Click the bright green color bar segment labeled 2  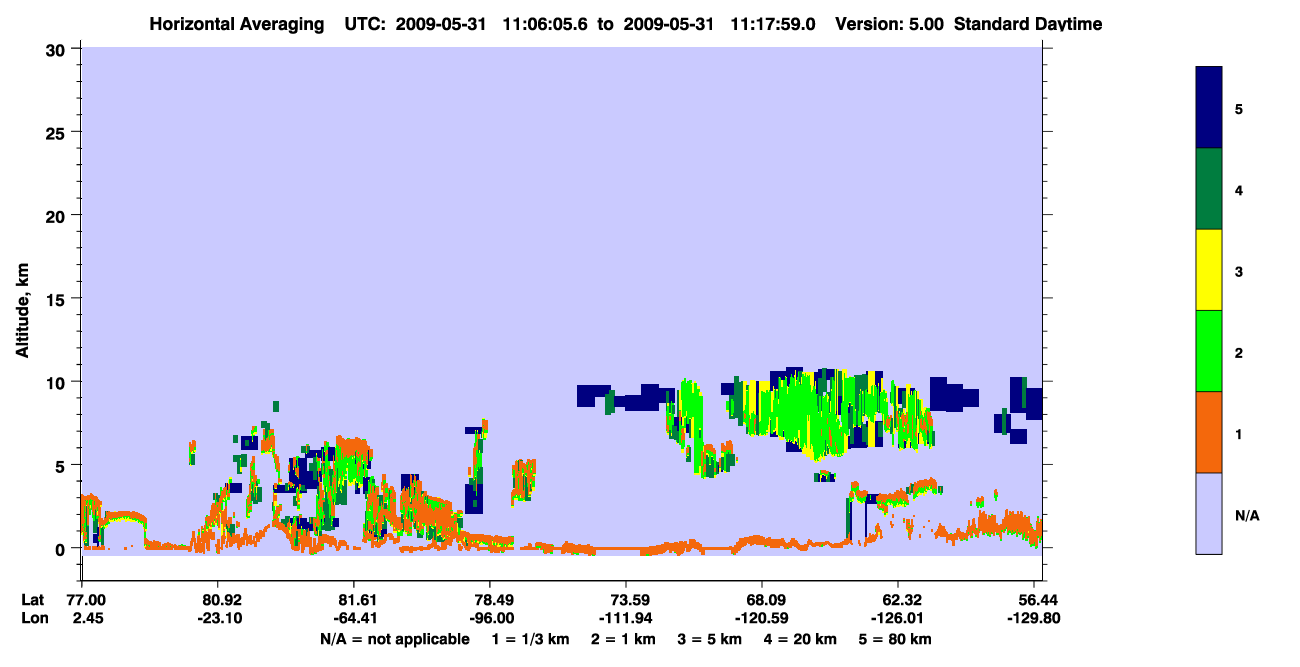(x=1209, y=351)
